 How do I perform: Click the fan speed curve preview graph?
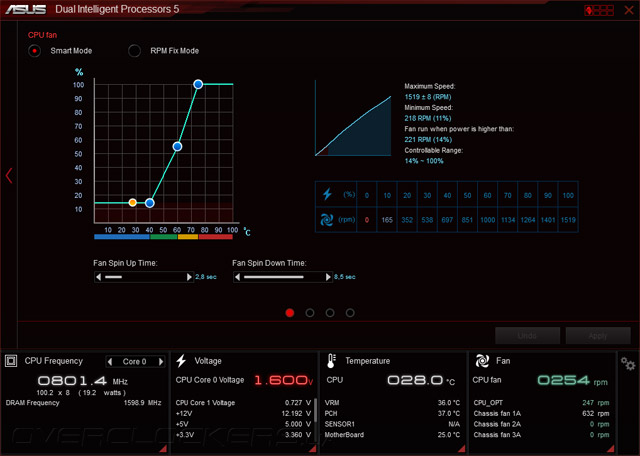coord(353,118)
